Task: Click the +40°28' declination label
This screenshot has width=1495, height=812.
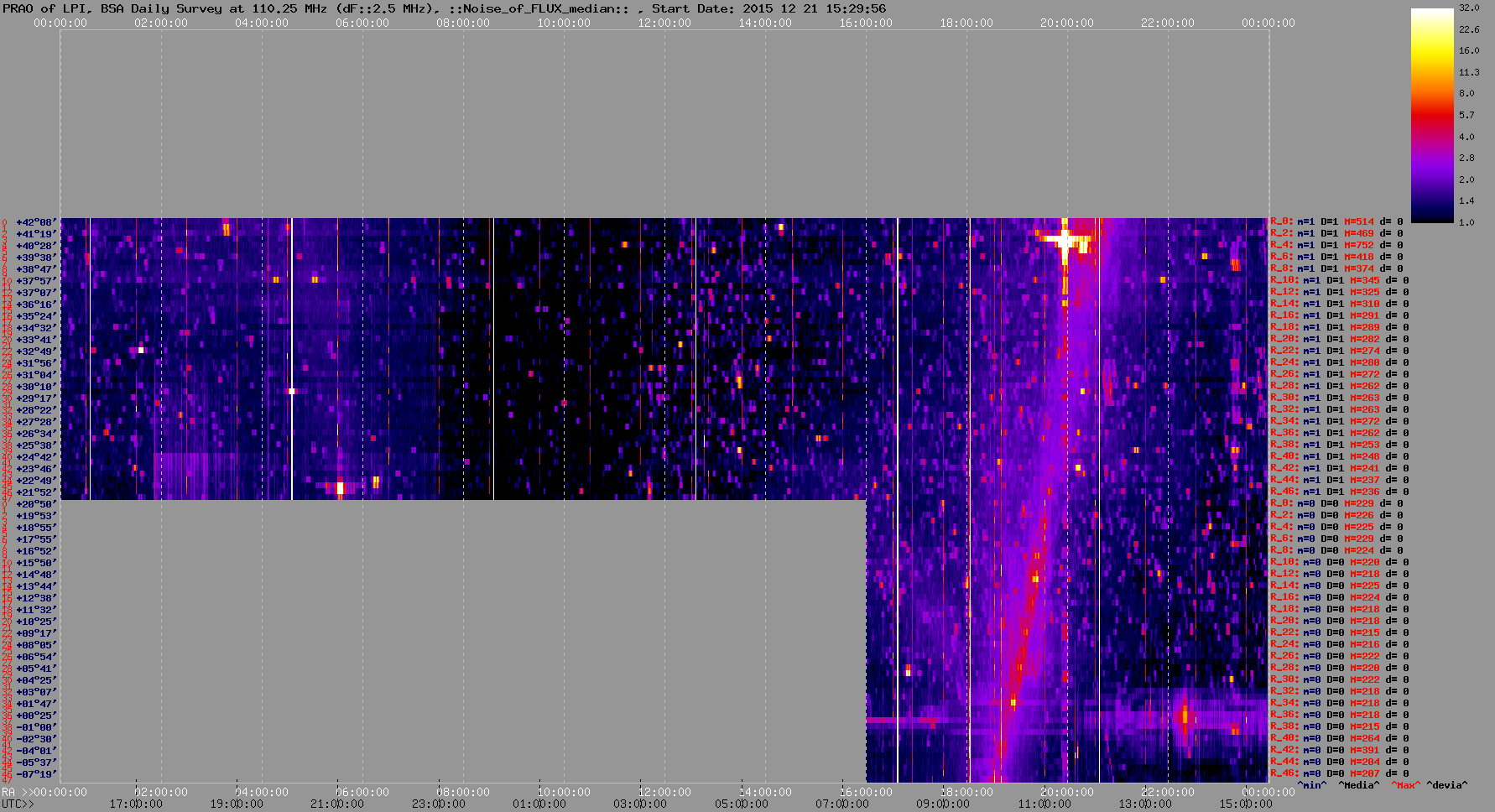Action: [x=36, y=246]
